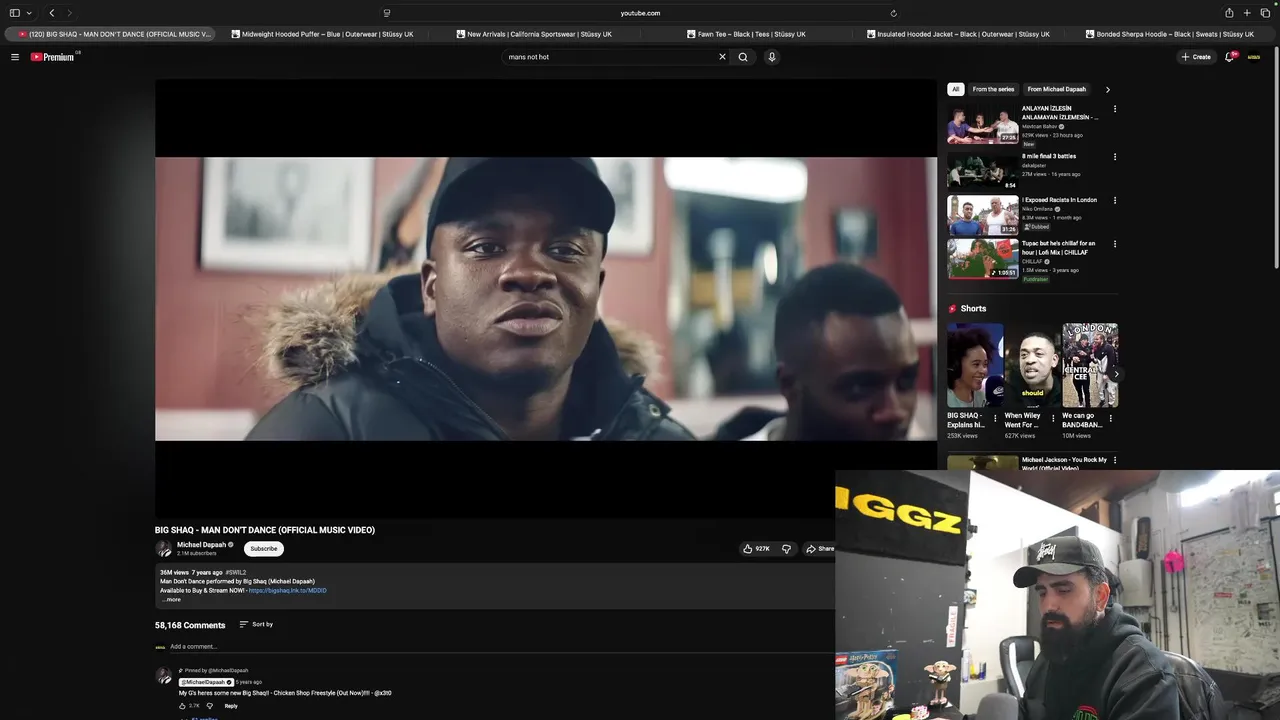The height and width of the screenshot is (720, 1280).
Task: Focus the search box with mans not hot
Action: coord(610,57)
